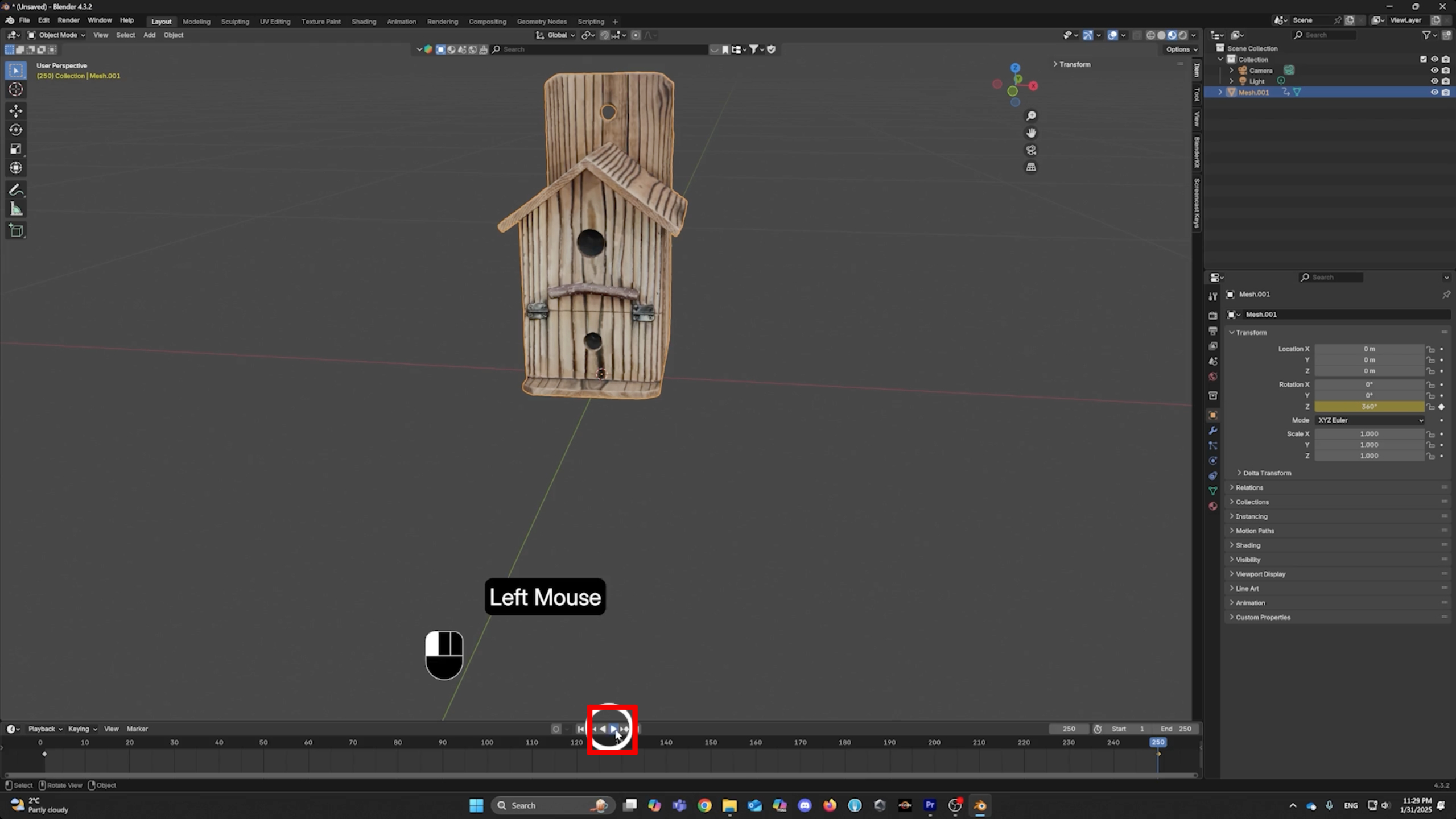Click the Options button in the viewport header
The height and width of the screenshot is (819, 1456).
(x=1180, y=49)
